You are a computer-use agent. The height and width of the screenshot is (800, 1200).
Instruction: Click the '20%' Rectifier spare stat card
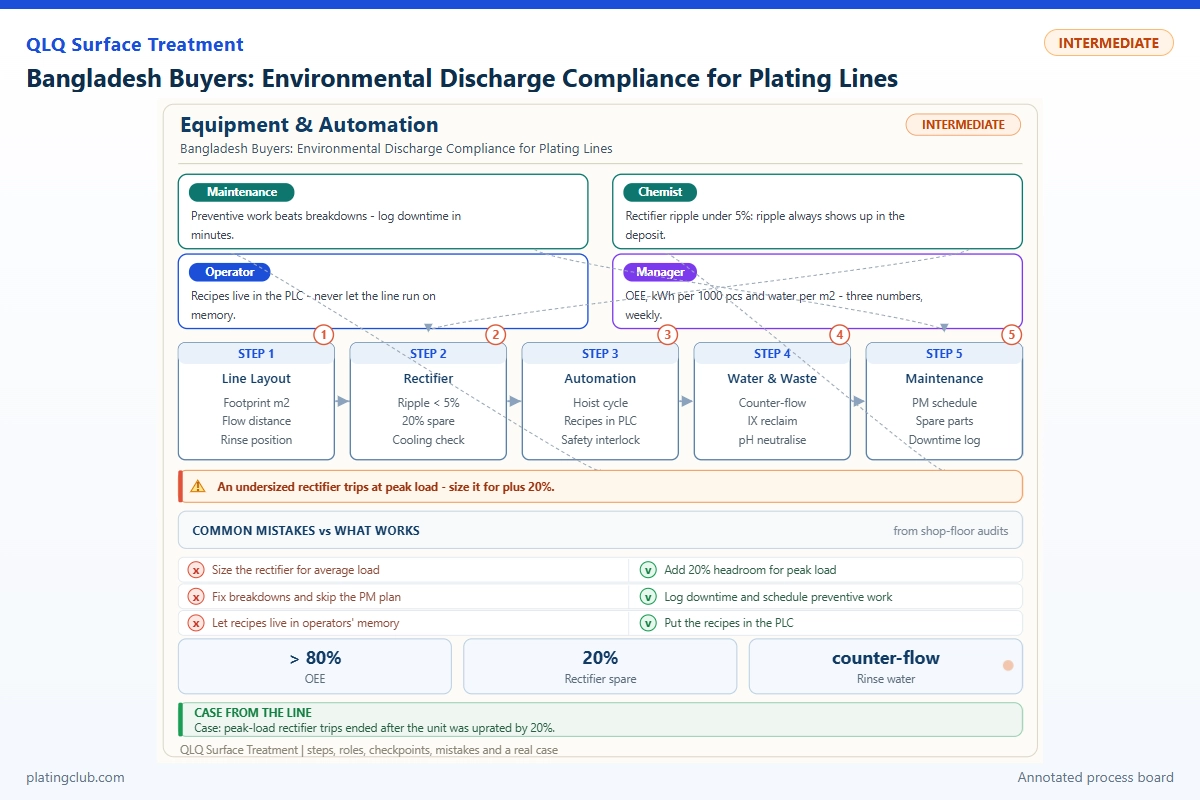(x=600, y=667)
